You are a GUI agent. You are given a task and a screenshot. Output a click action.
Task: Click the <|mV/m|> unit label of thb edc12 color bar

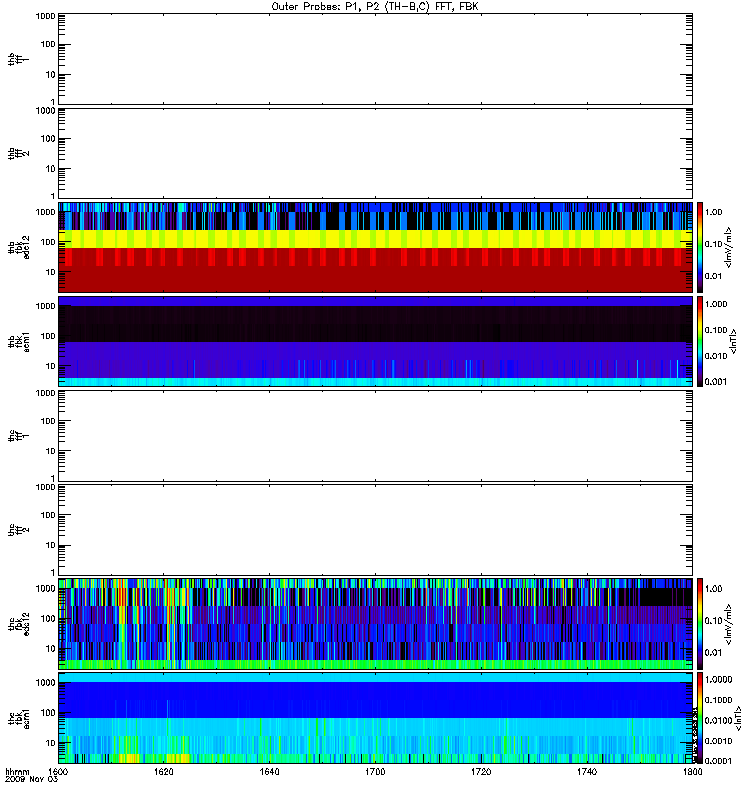pyautogui.click(x=729, y=247)
